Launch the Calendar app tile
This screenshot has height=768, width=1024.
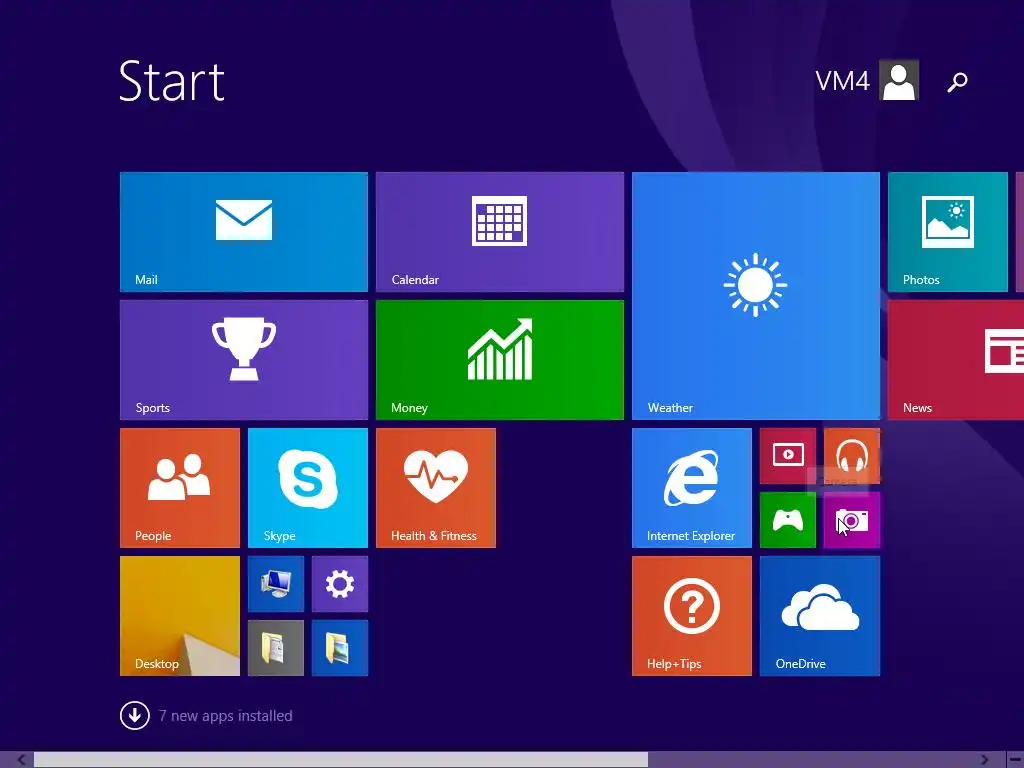coord(500,232)
